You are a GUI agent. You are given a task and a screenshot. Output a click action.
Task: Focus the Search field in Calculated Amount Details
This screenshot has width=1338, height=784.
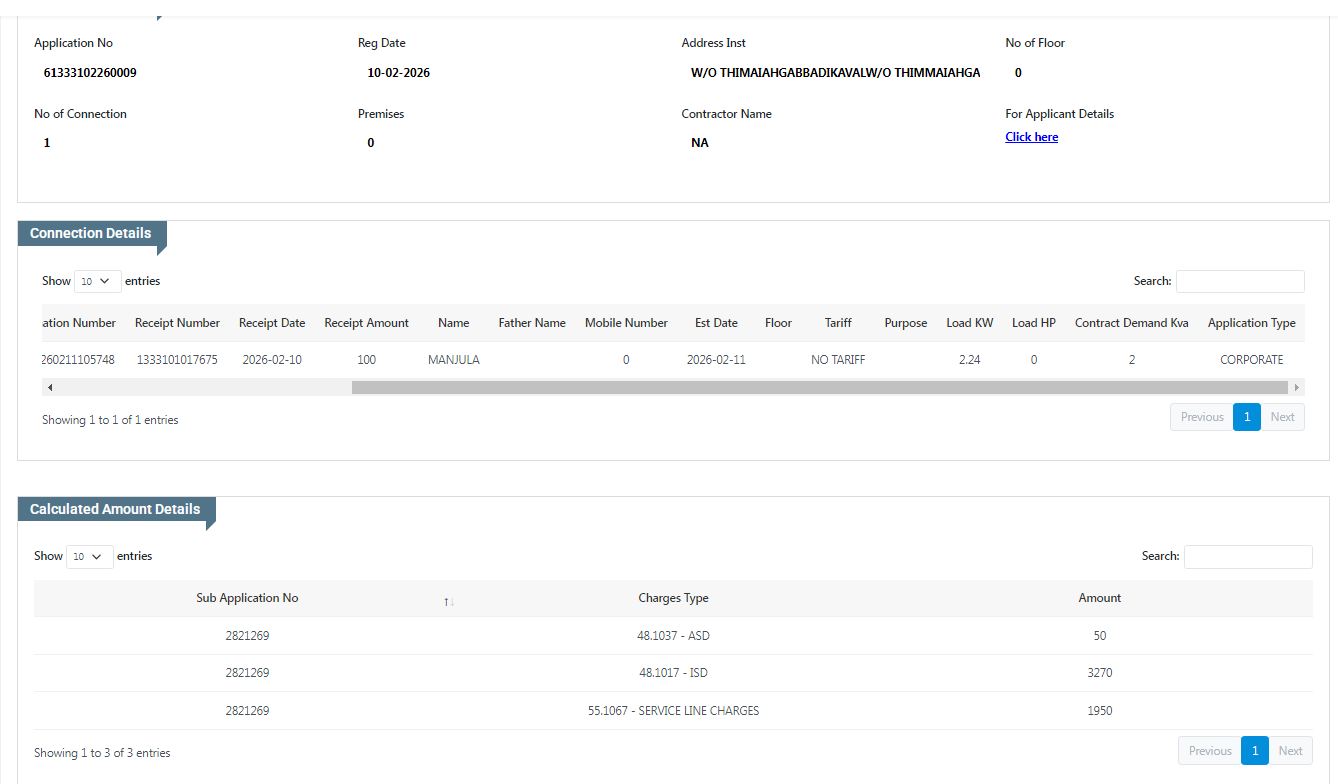coord(1247,556)
